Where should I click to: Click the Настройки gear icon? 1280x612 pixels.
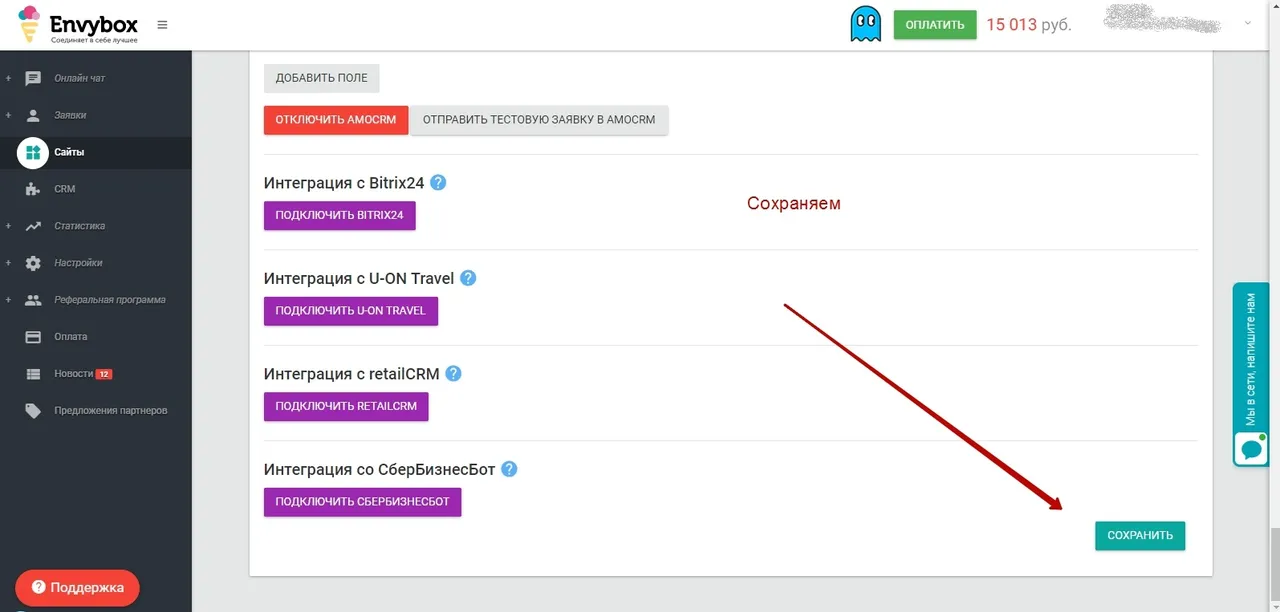33,263
